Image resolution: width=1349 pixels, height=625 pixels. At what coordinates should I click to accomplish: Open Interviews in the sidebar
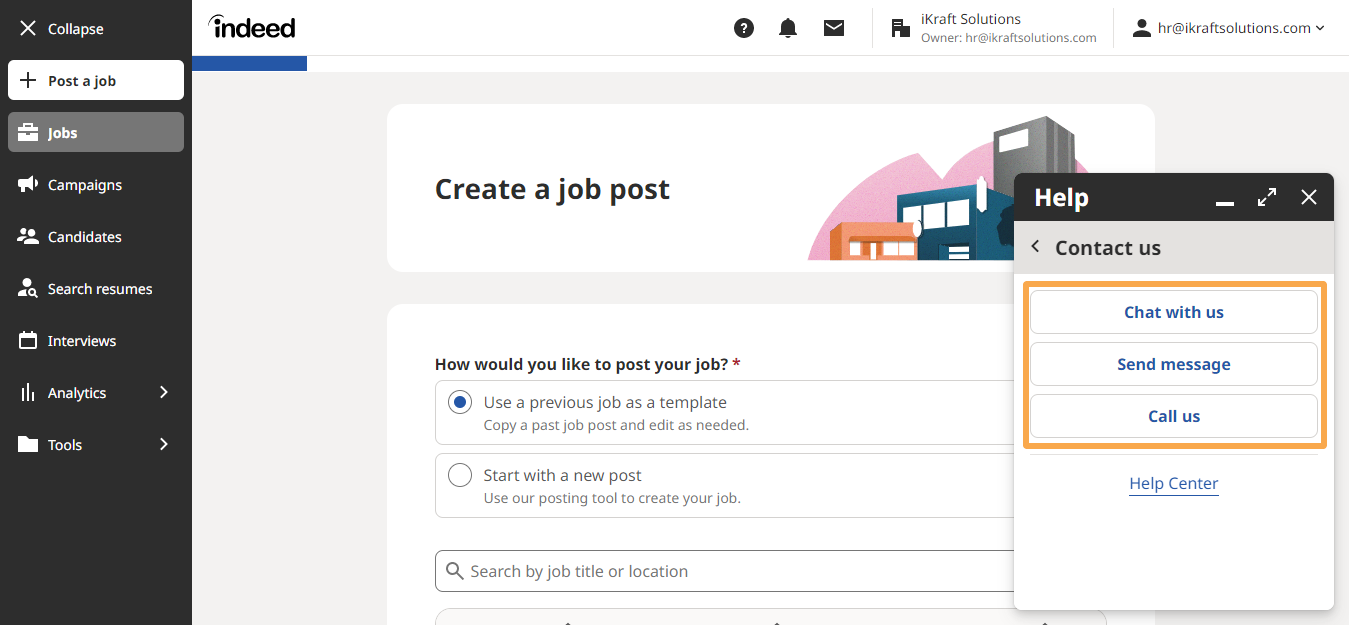(96, 340)
